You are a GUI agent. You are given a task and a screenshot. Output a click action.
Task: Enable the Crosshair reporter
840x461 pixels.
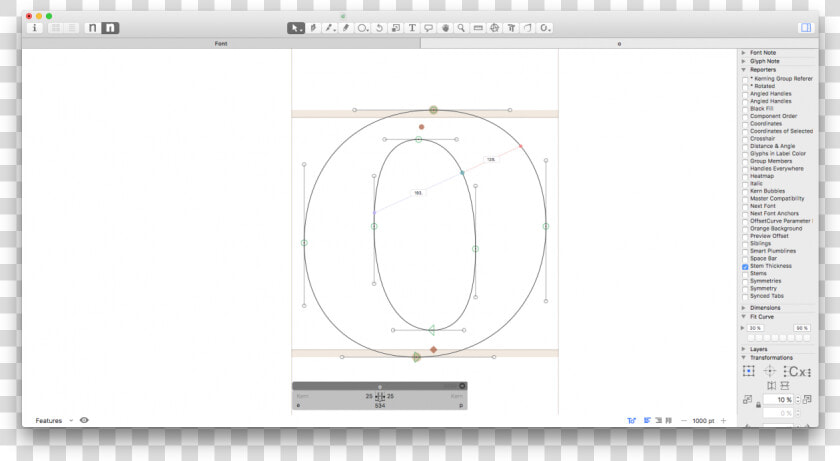(x=745, y=139)
